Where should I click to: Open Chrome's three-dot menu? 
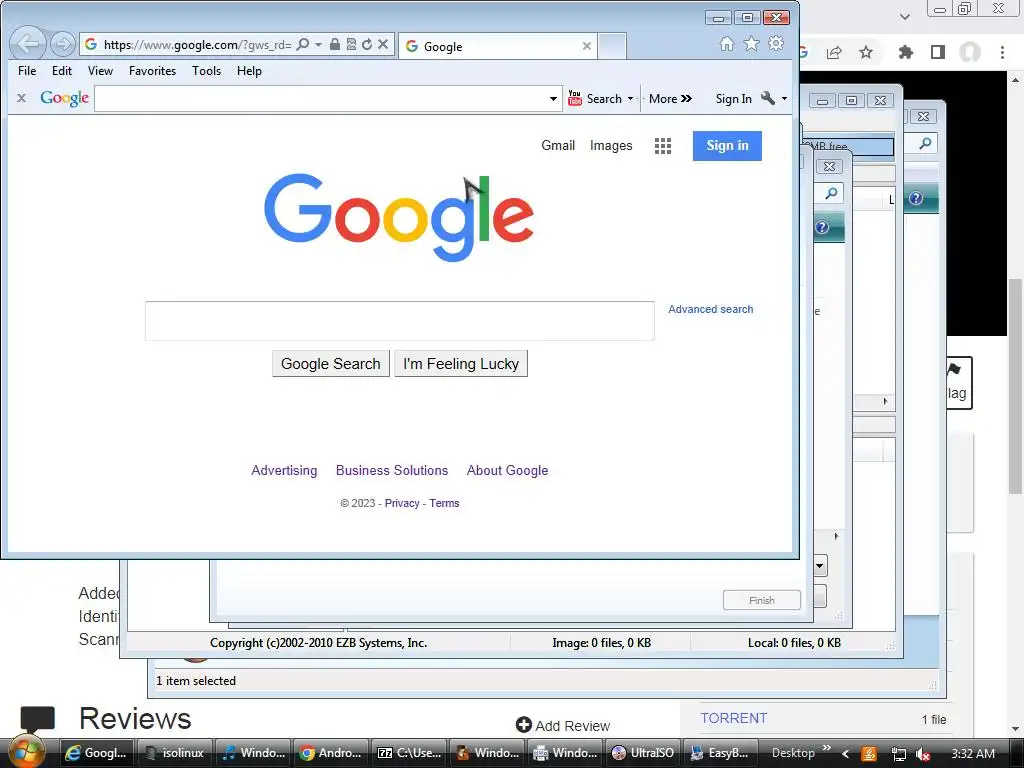pyautogui.click(x=1002, y=52)
